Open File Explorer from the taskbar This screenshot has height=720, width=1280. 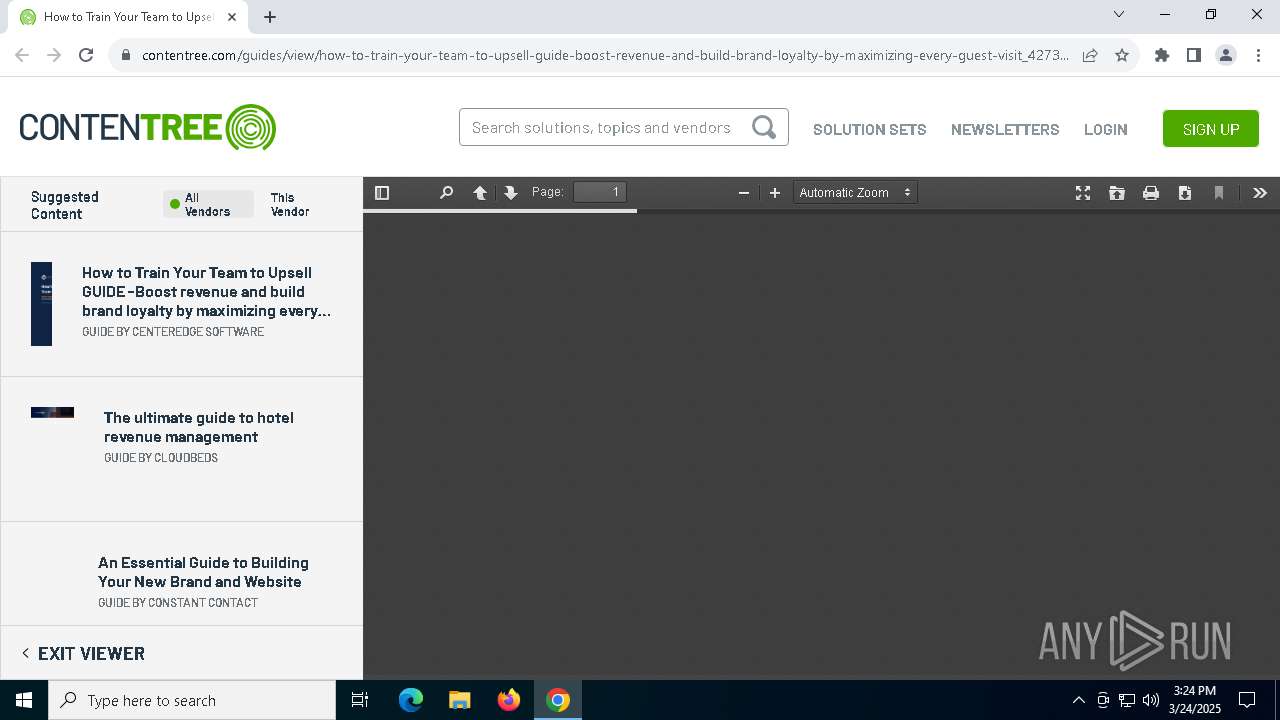pos(460,700)
